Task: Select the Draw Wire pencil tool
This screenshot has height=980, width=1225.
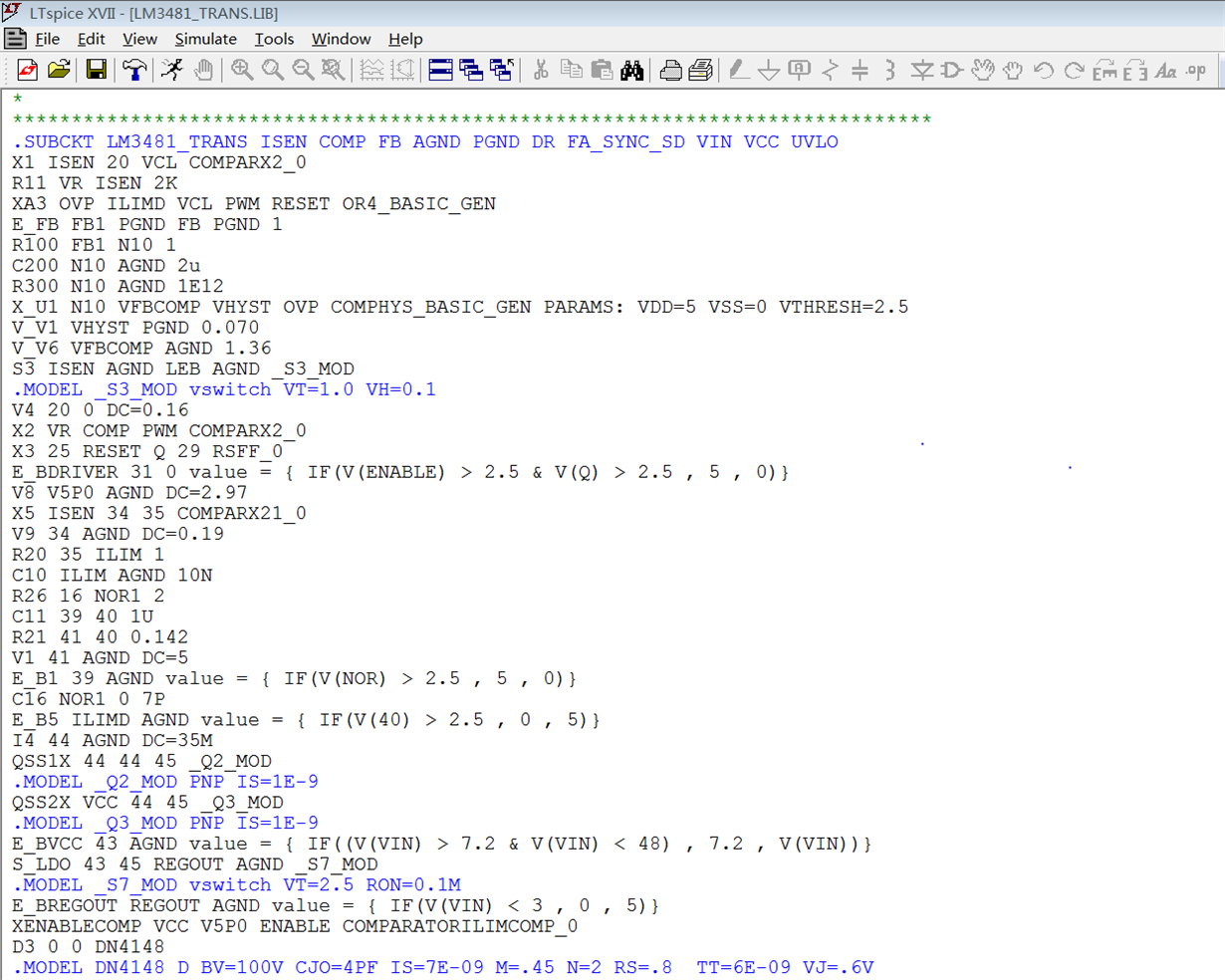Action: point(738,70)
